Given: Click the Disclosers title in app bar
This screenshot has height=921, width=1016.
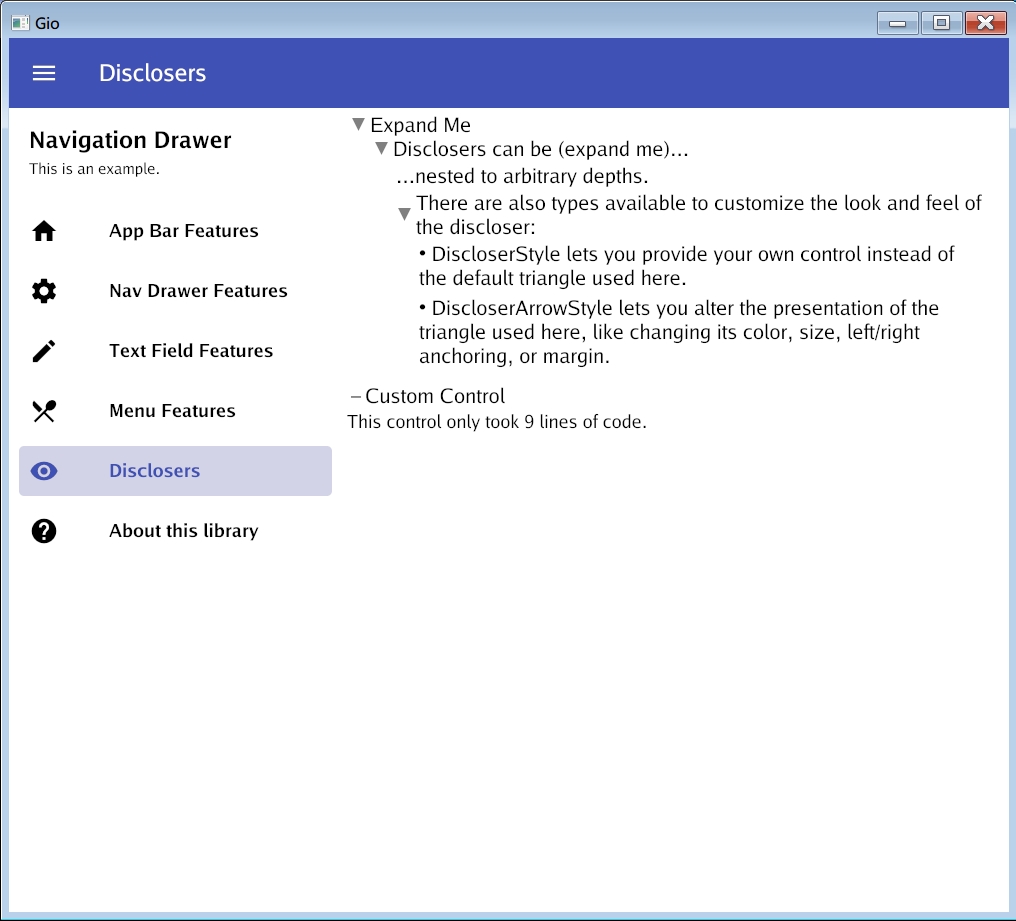Looking at the screenshot, I should pos(153,73).
